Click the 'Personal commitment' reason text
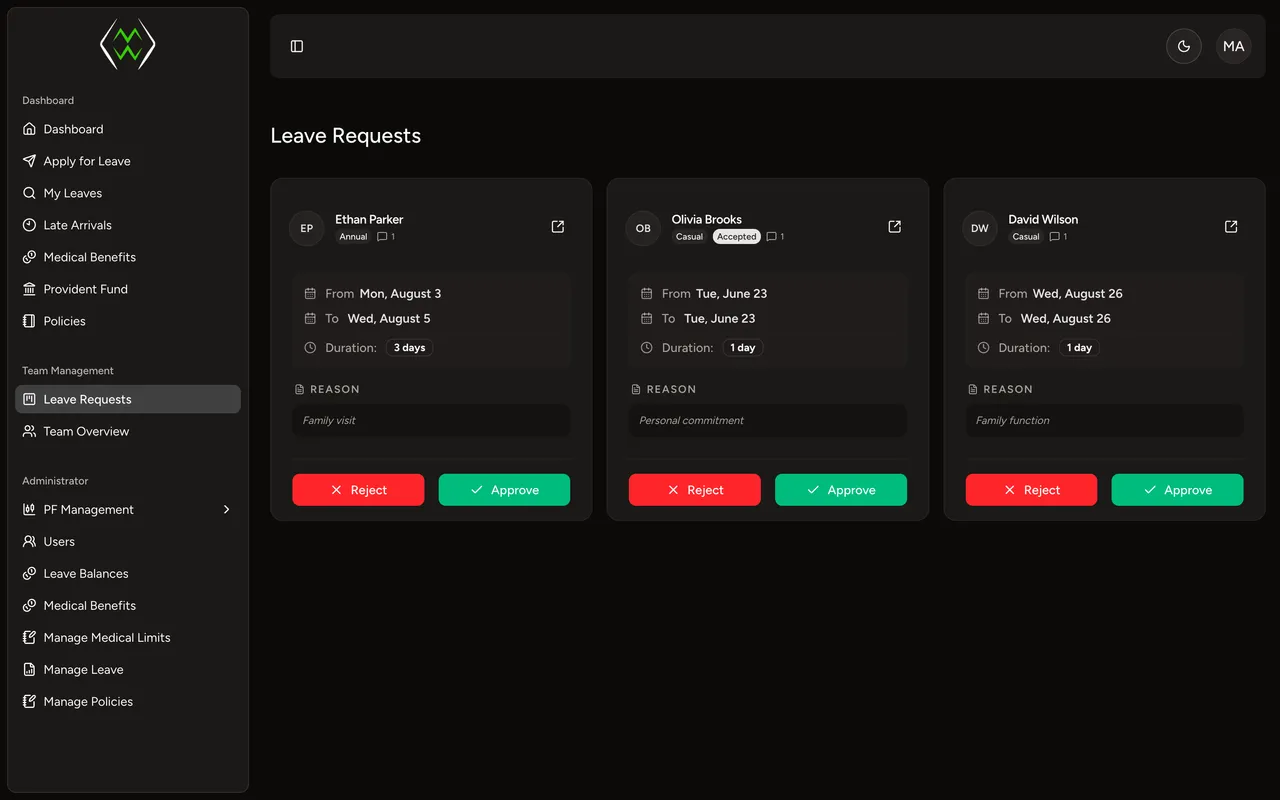Image resolution: width=1280 pixels, height=800 pixels. click(692, 420)
